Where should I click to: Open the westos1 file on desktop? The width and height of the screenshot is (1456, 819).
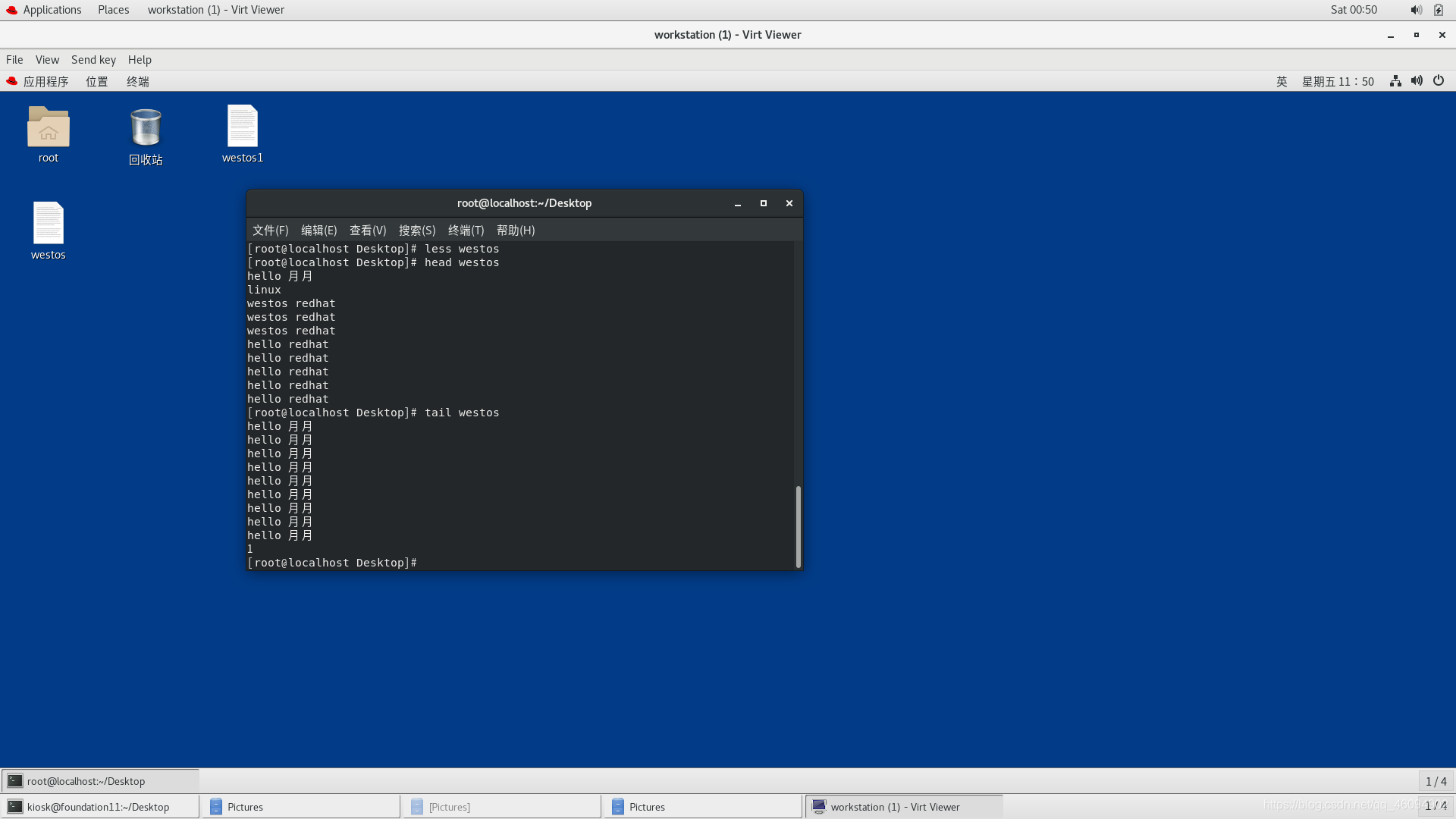(x=243, y=127)
